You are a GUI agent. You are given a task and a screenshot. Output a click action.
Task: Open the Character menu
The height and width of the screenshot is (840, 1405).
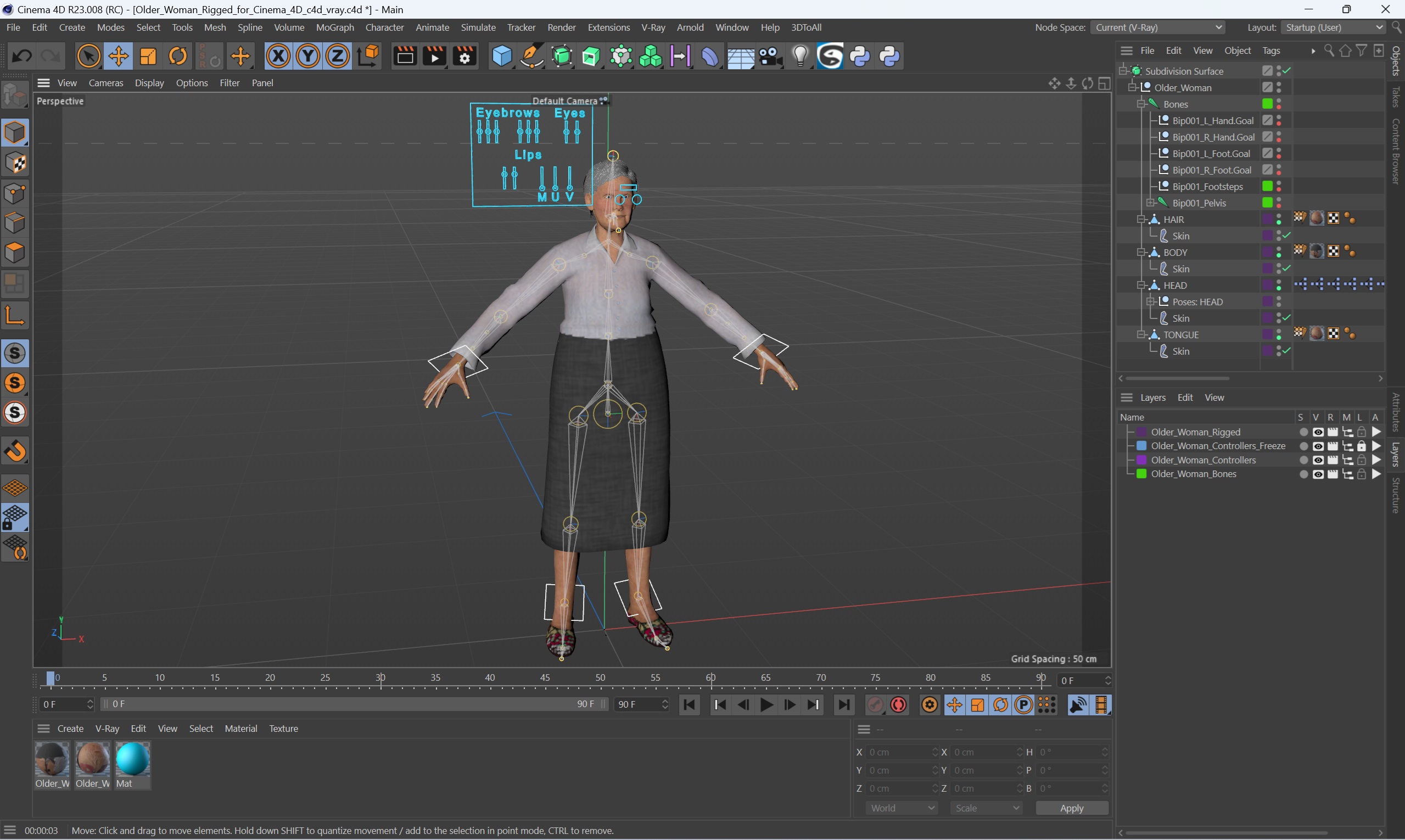pyautogui.click(x=384, y=27)
